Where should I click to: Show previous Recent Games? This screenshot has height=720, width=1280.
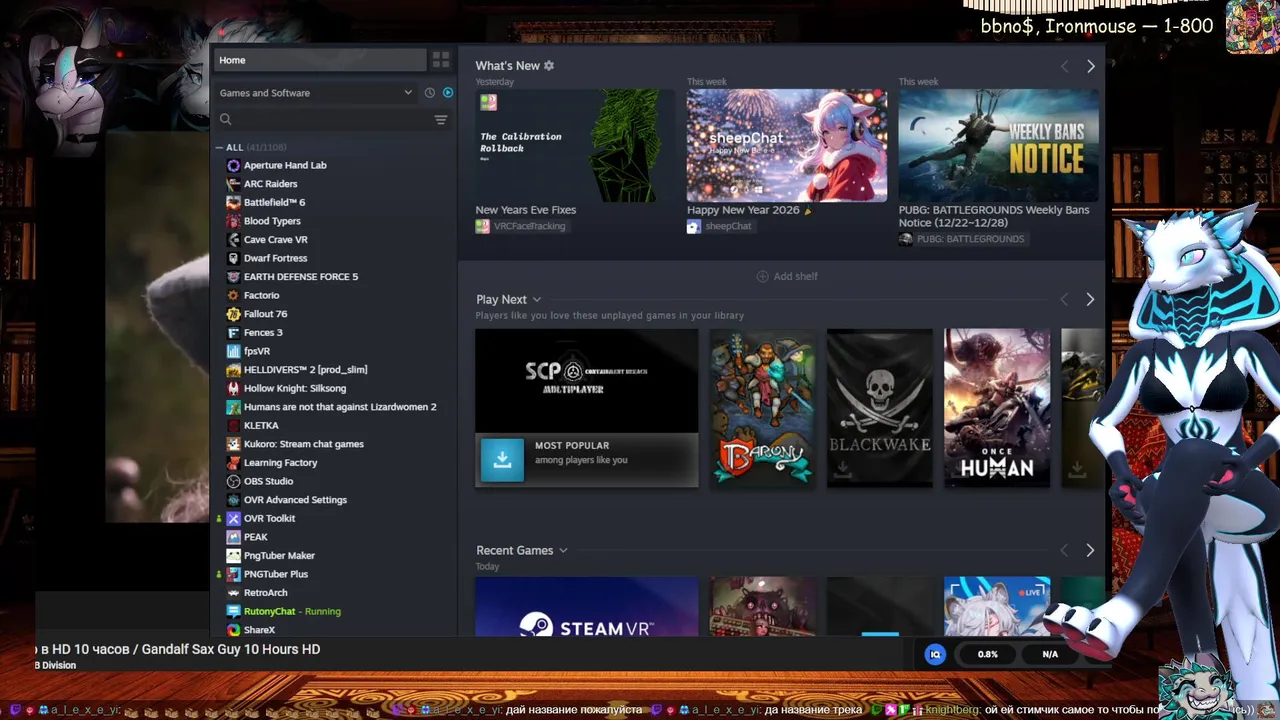[x=1064, y=550]
